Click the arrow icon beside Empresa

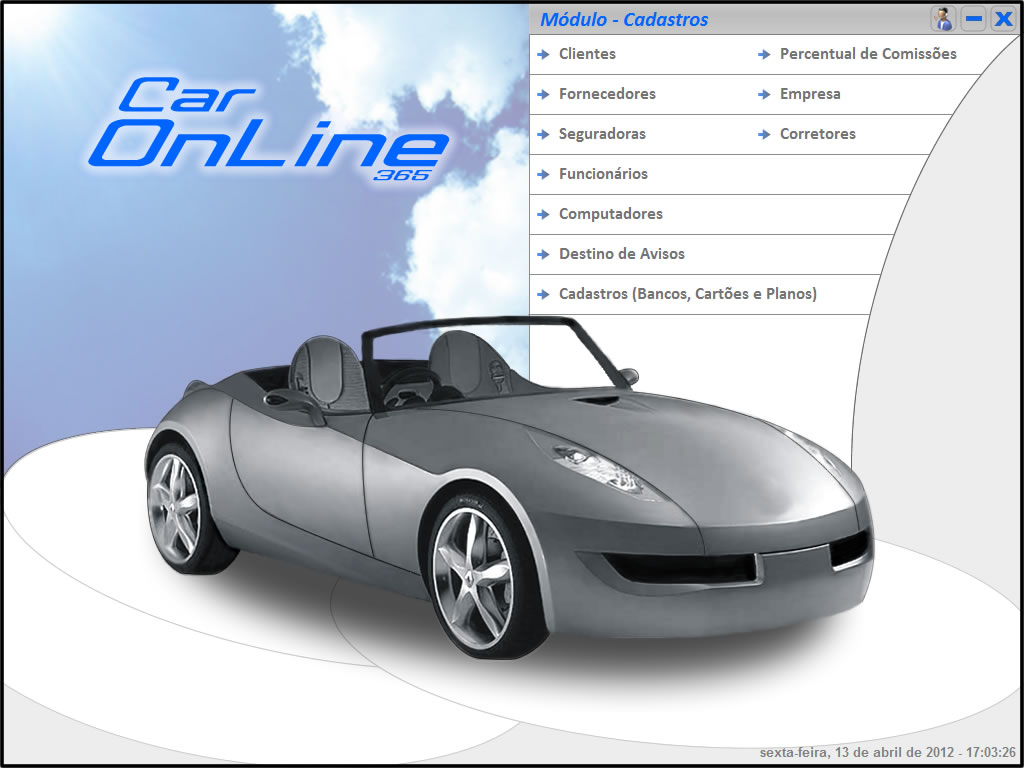[764, 95]
